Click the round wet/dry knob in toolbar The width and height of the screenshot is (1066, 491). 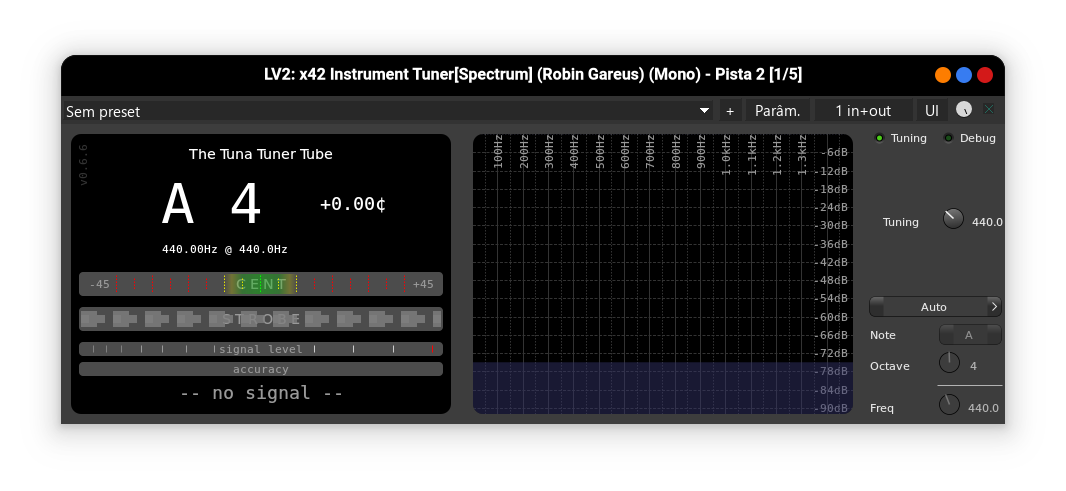(964, 109)
